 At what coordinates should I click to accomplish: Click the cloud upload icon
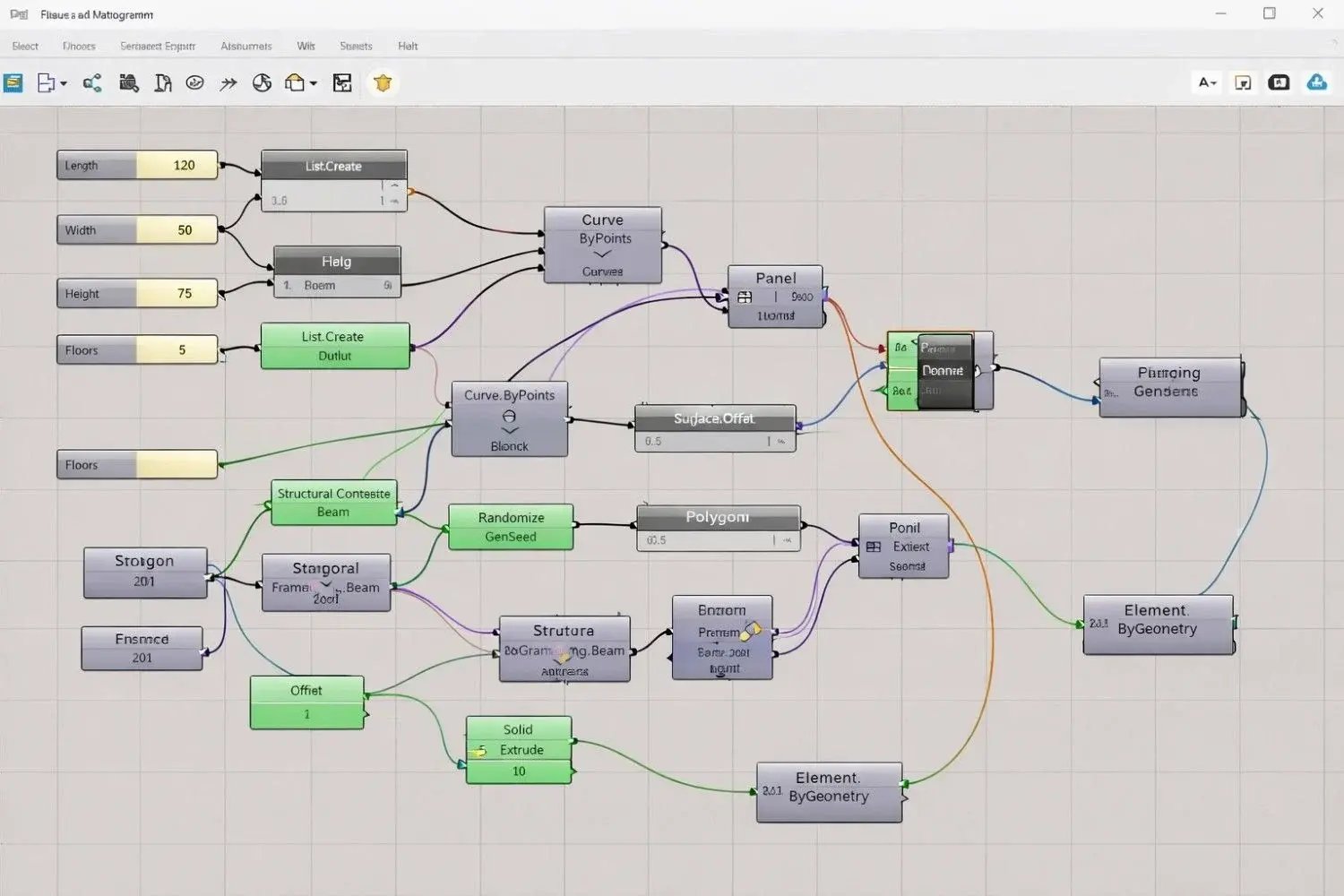tap(1316, 82)
